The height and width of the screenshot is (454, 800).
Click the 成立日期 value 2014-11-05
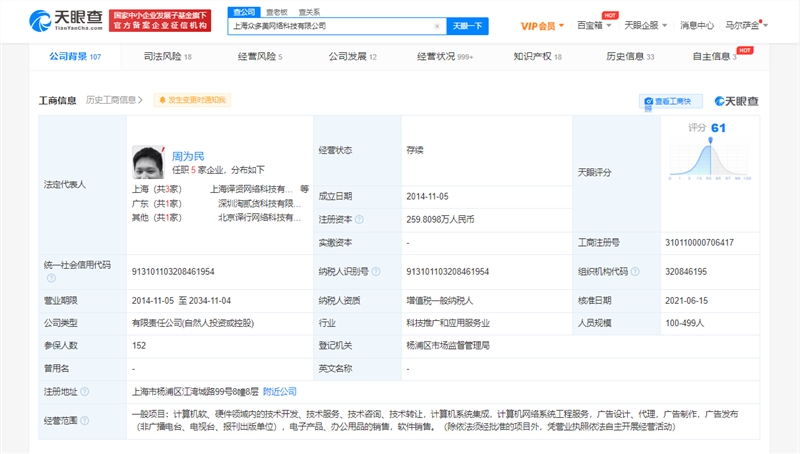[x=427, y=196]
